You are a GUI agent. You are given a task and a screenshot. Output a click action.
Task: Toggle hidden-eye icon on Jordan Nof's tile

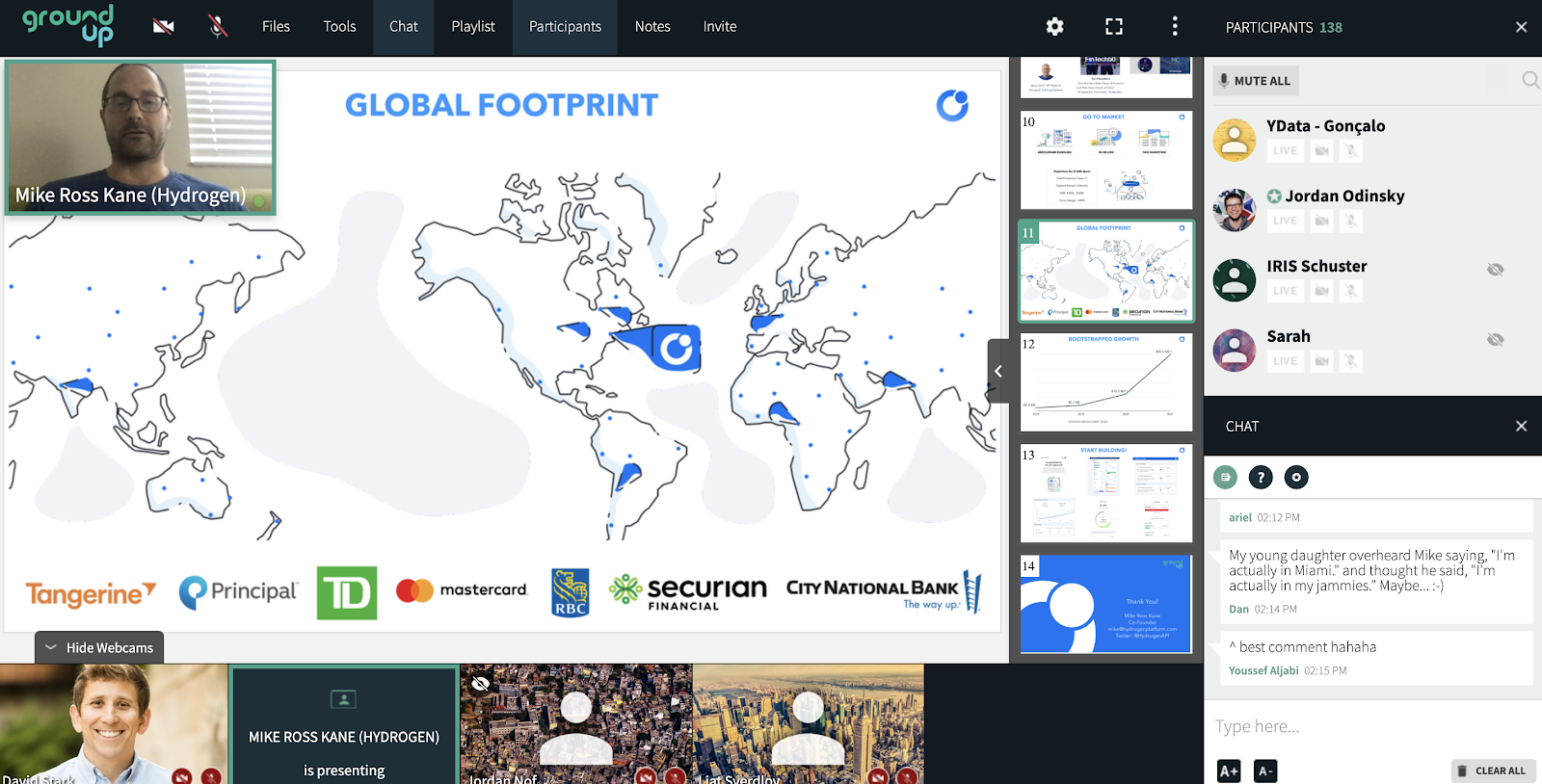481,684
